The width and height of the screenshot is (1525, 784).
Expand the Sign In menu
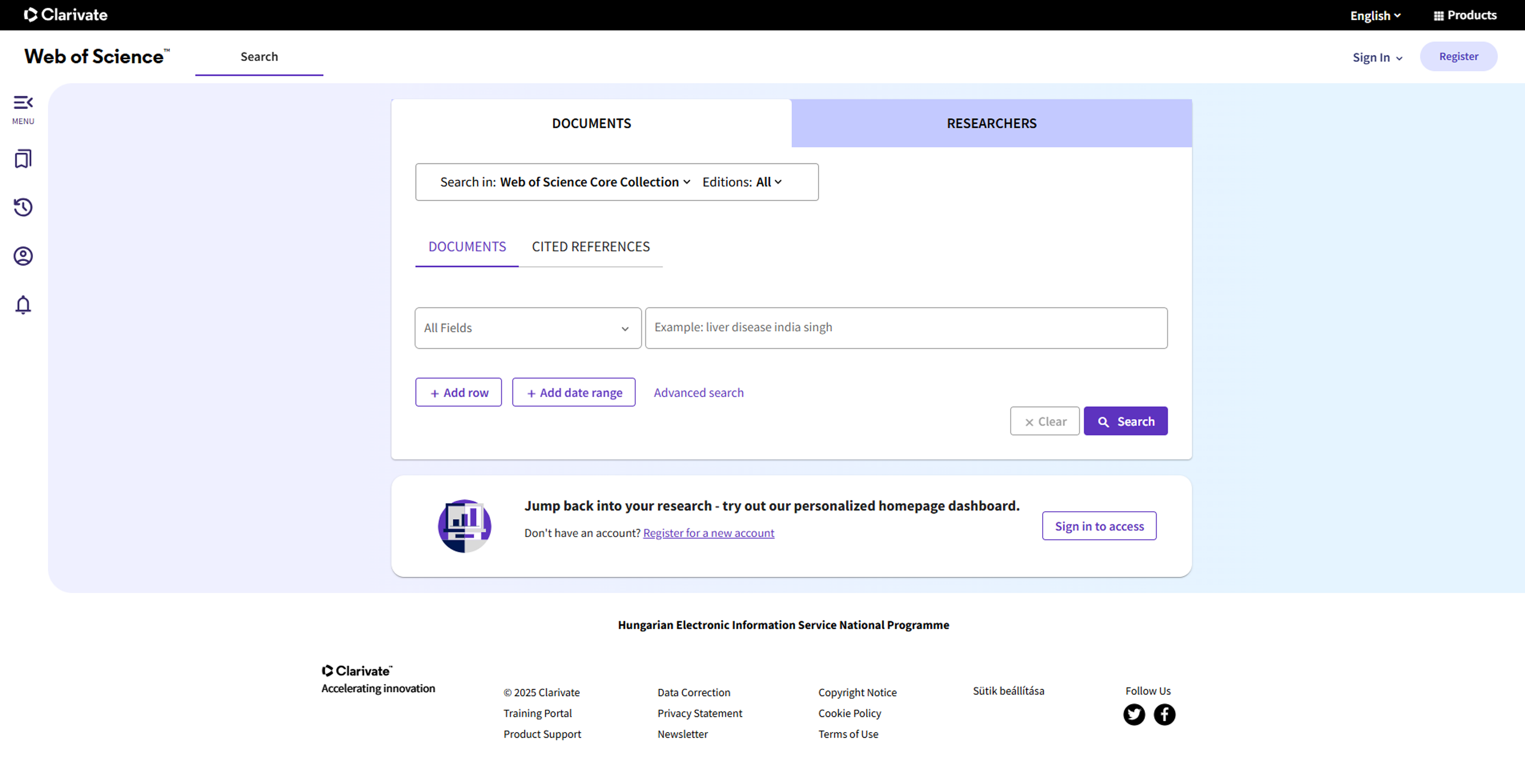tap(1377, 57)
